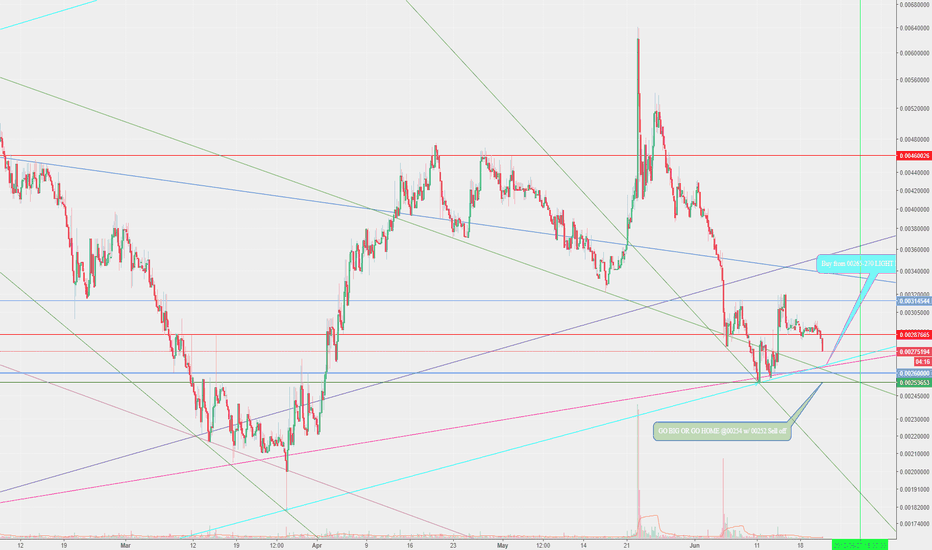The height and width of the screenshot is (550, 932).
Task: Click the 16 date label on time axis
Action: click(x=410, y=545)
